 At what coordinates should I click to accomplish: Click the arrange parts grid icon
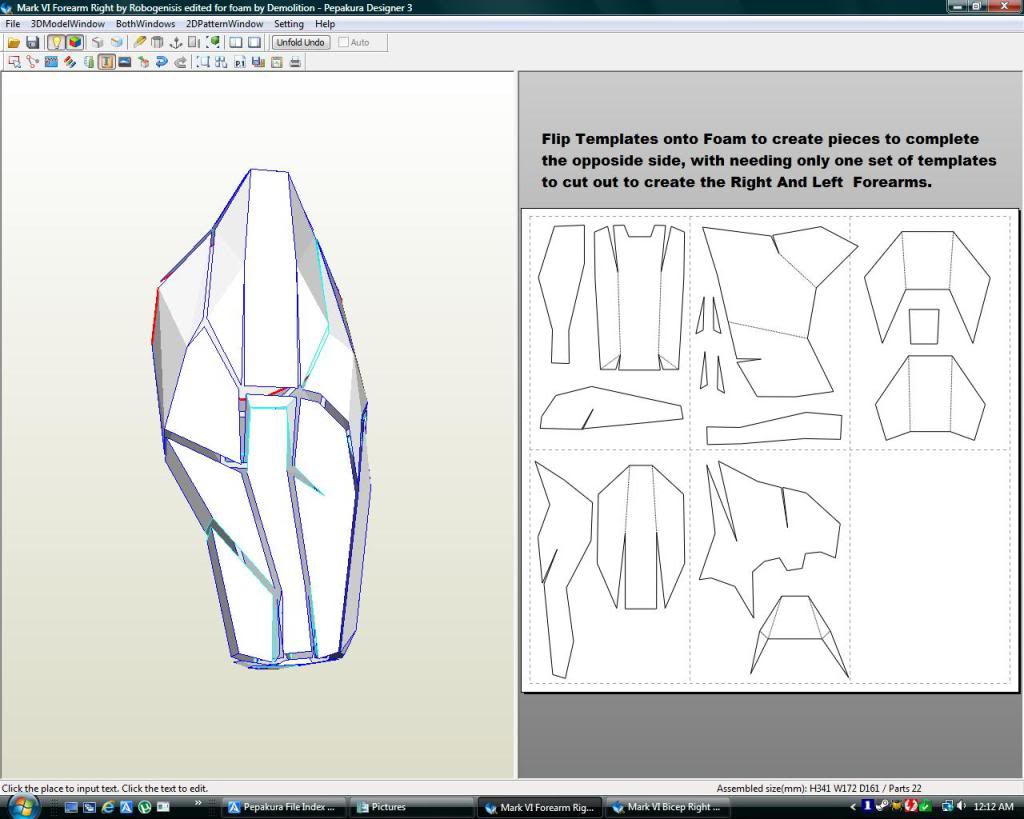[x=221, y=62]
